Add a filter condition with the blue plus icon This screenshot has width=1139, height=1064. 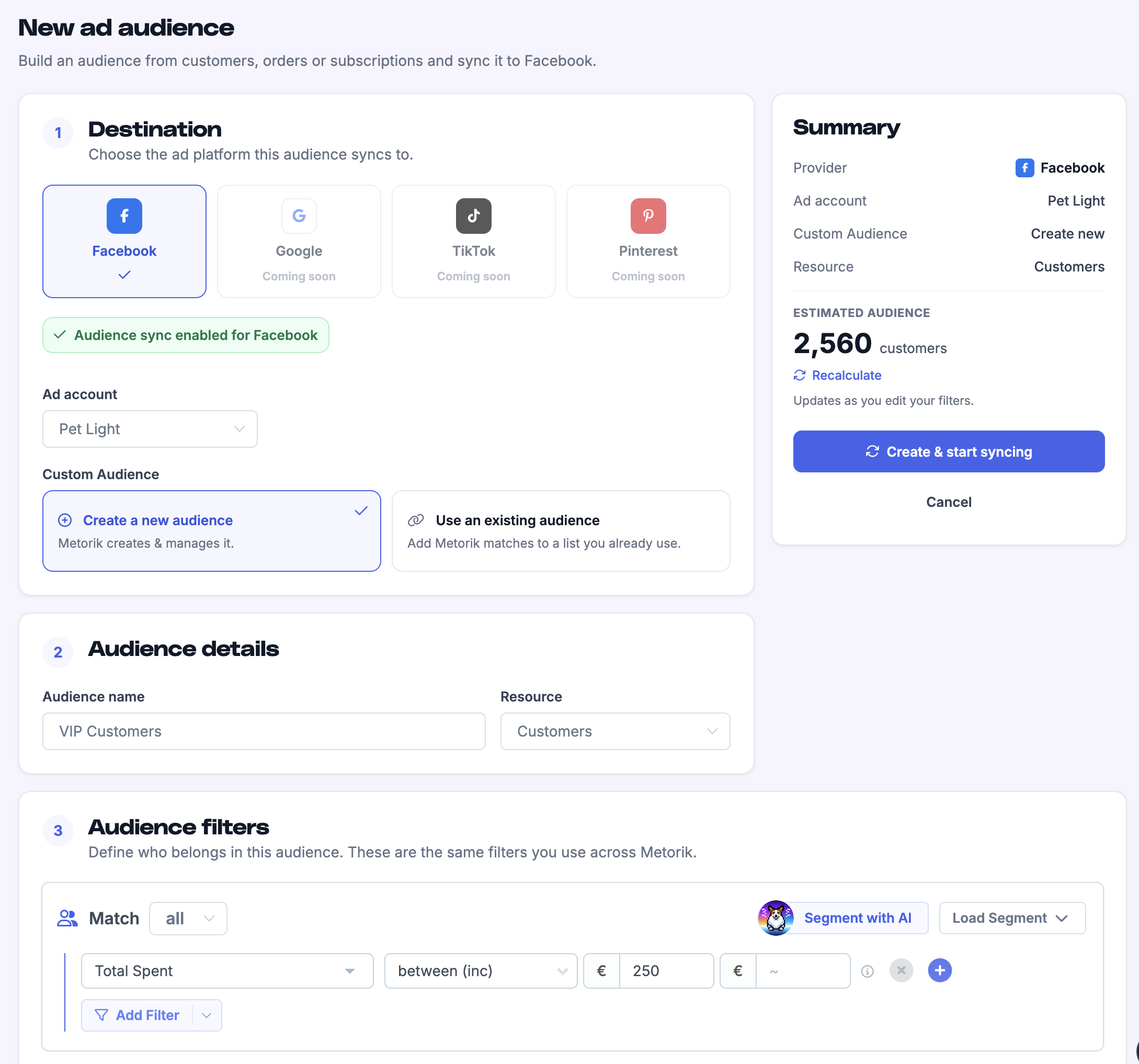[x=941, y=970]
